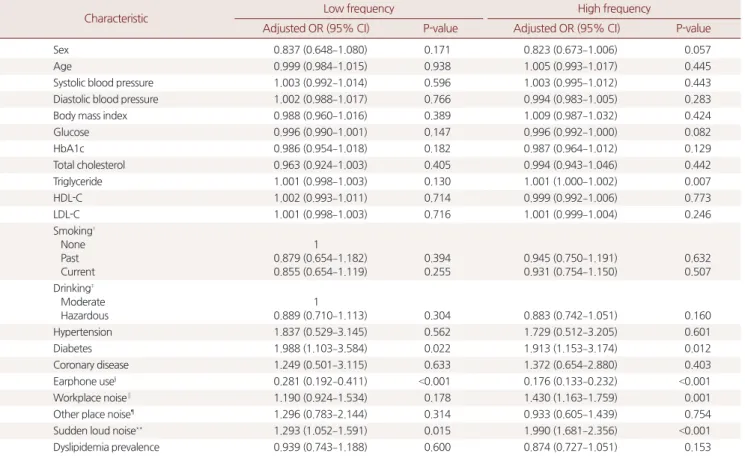Select the P-value 0.153
The image size is (745, 456).
(697, 447)
